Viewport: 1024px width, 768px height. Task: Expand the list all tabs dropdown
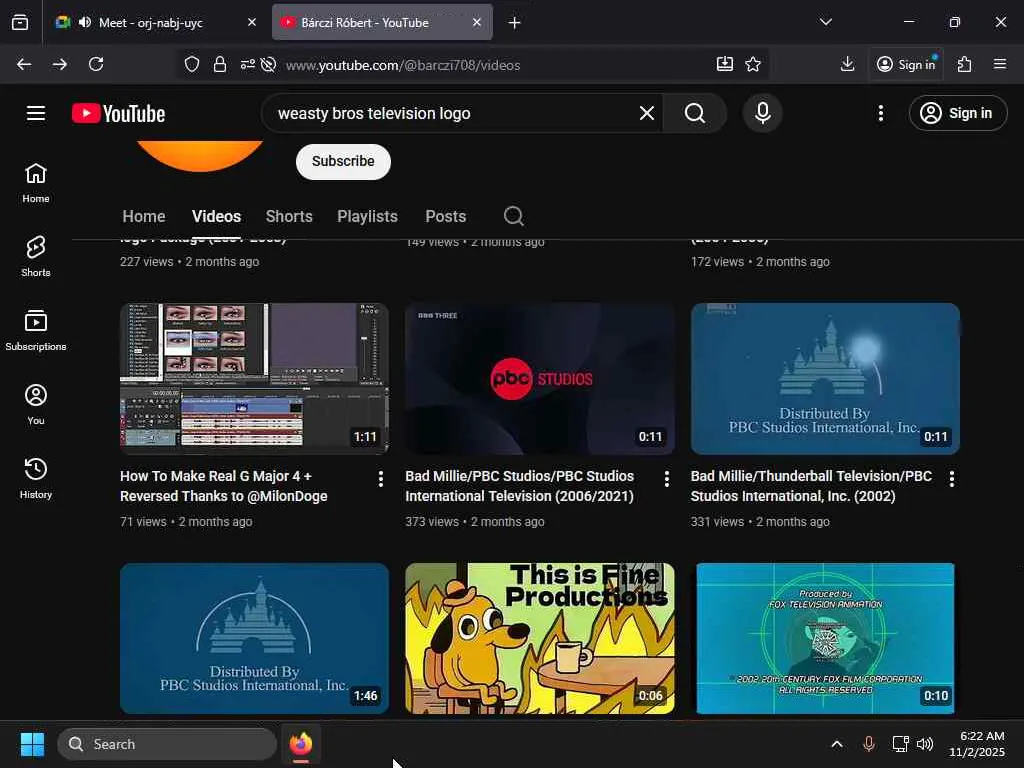[825, 22]
